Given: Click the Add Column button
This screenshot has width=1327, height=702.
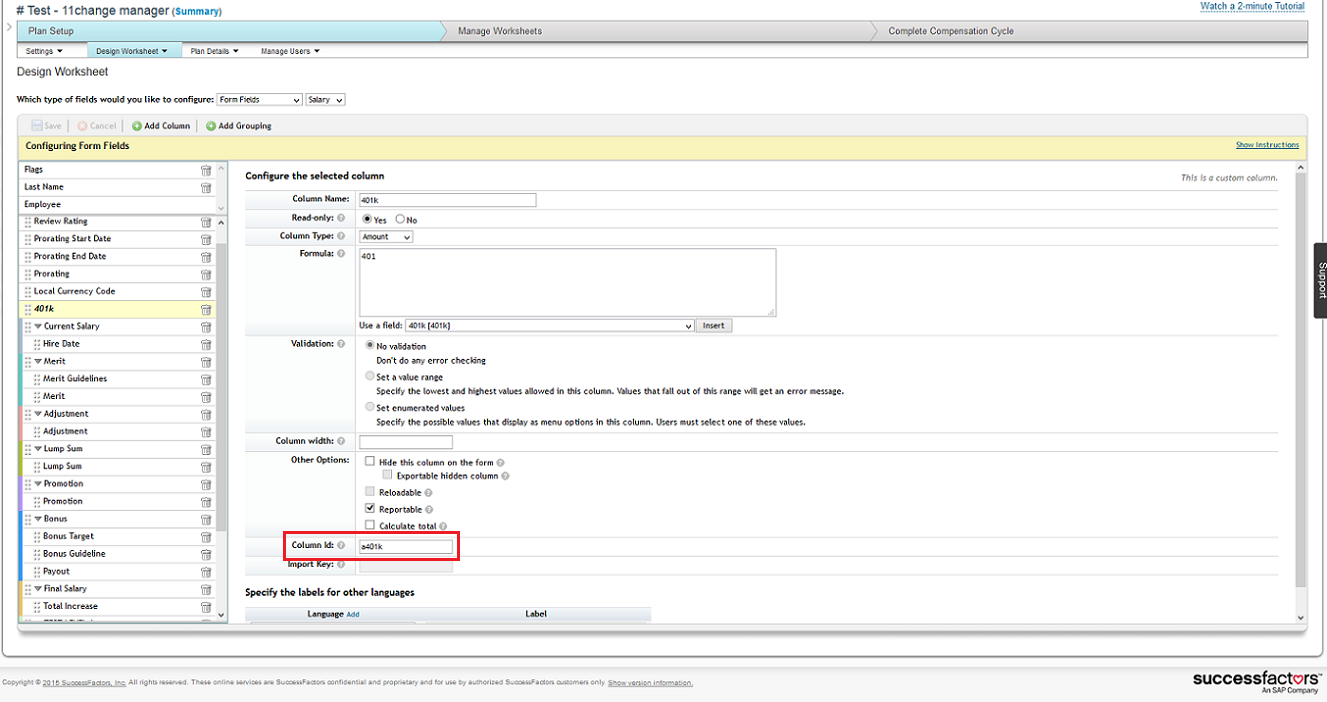Looking at the screenshot, I should coord(161,126).
